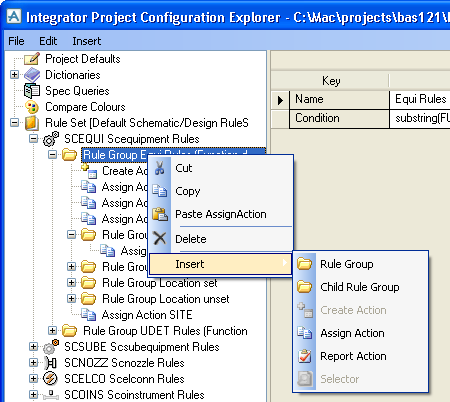Select the Dictionaries book icon
This screenshot has height=402, width=450.
tap(32, 75)
